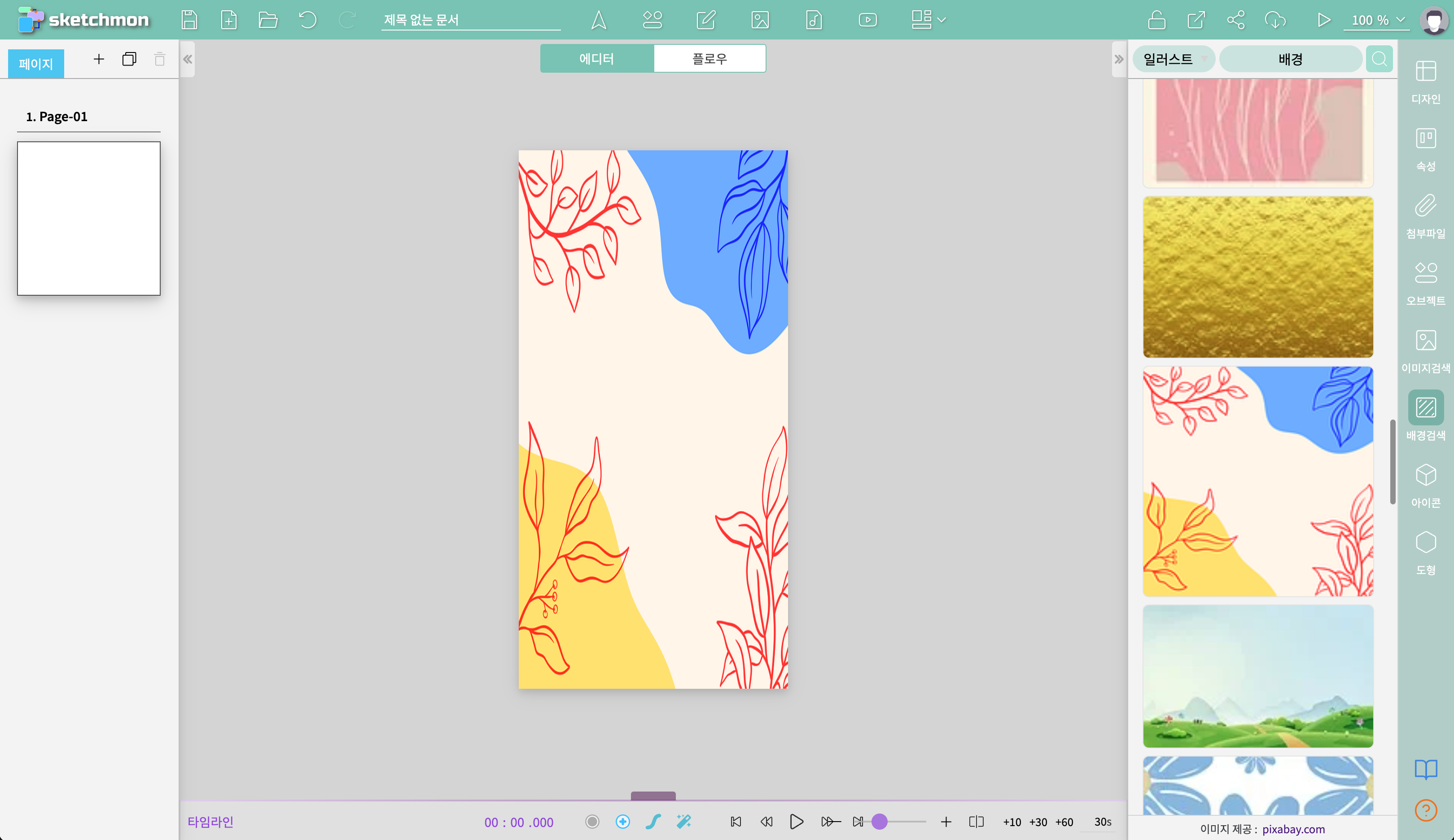
Task: Click the +30 timeline button
Action: 1038,822
